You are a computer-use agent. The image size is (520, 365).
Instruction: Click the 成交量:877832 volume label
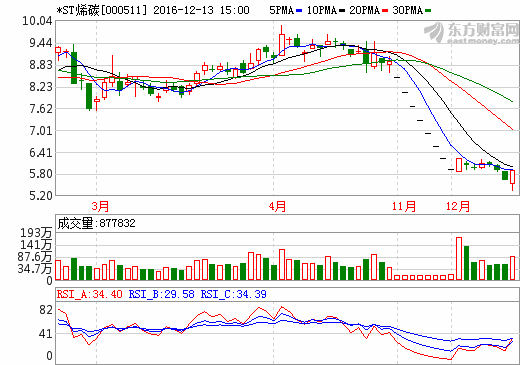[x=97, y=223]
